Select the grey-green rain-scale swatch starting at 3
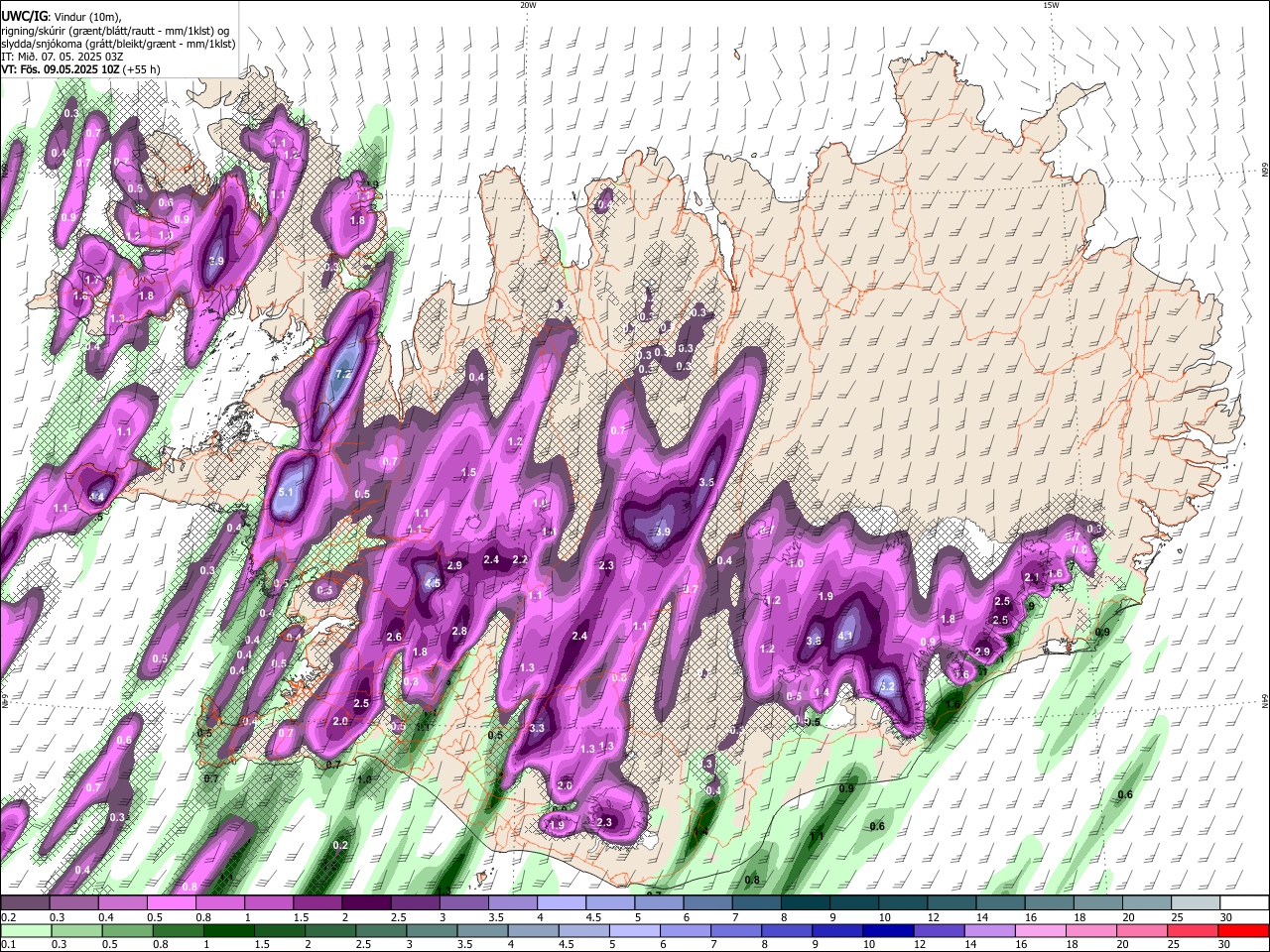The width and height of the screenshot is (1270, 952). [431, 930]
